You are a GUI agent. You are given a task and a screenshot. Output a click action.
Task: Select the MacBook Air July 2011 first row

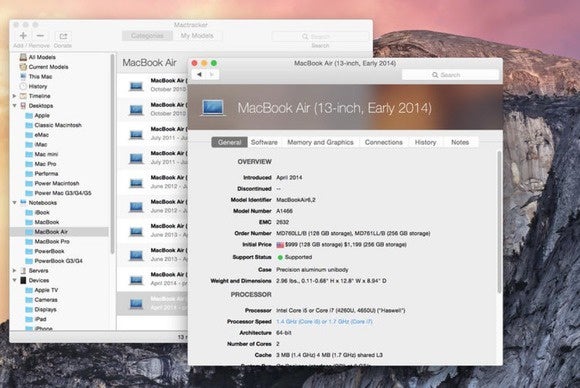point(152,134)
